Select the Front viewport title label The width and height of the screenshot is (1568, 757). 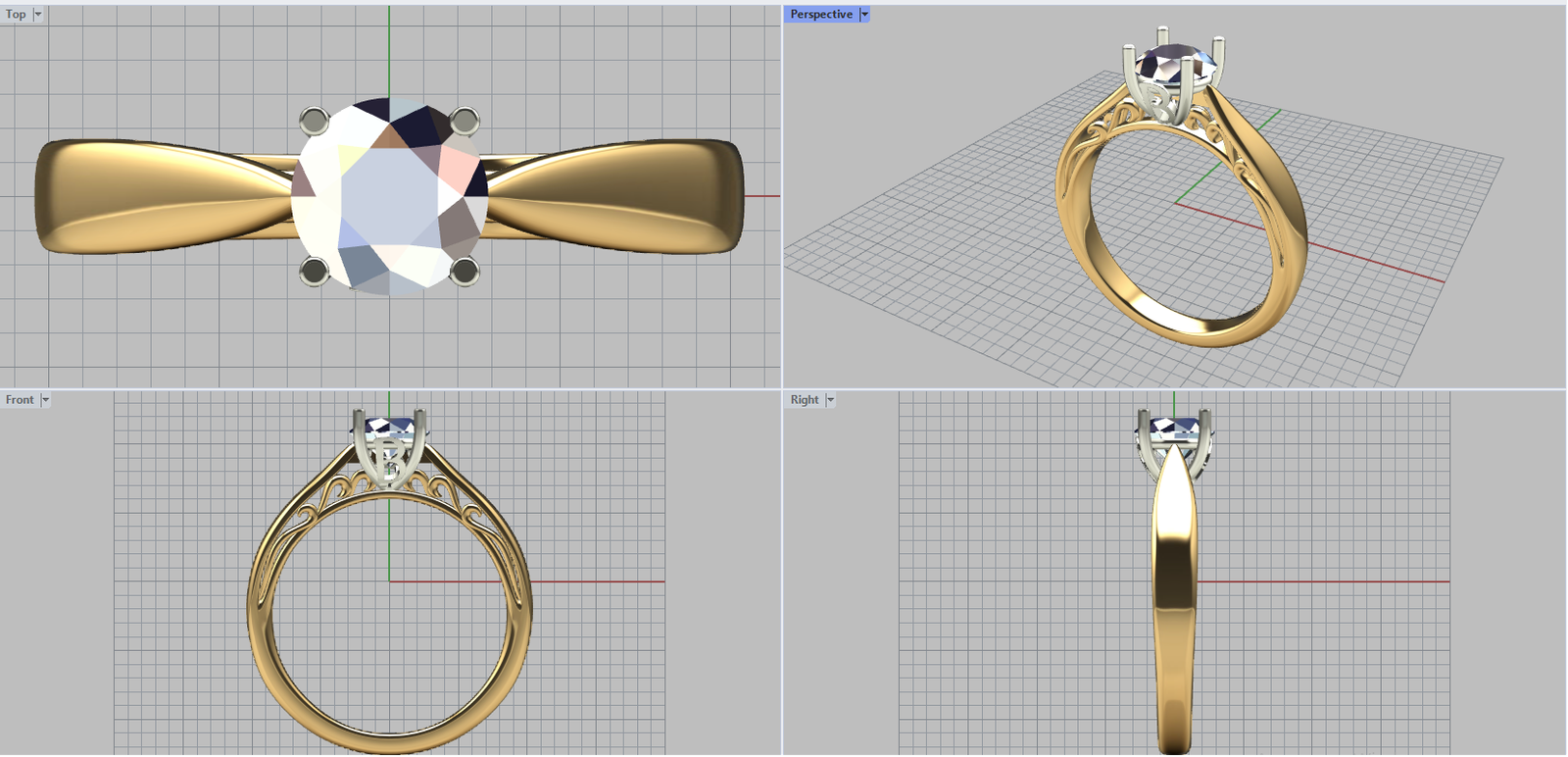[x=19, y=400]
